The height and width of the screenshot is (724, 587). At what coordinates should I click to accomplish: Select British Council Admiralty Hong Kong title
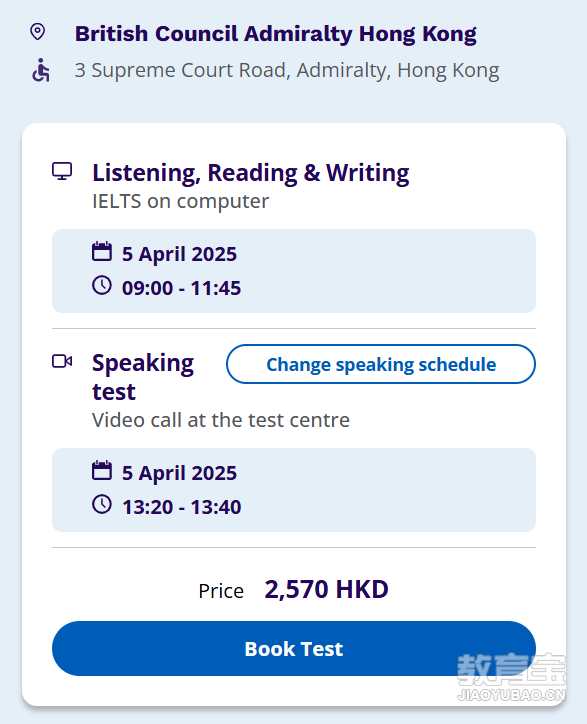pos(276,34)
